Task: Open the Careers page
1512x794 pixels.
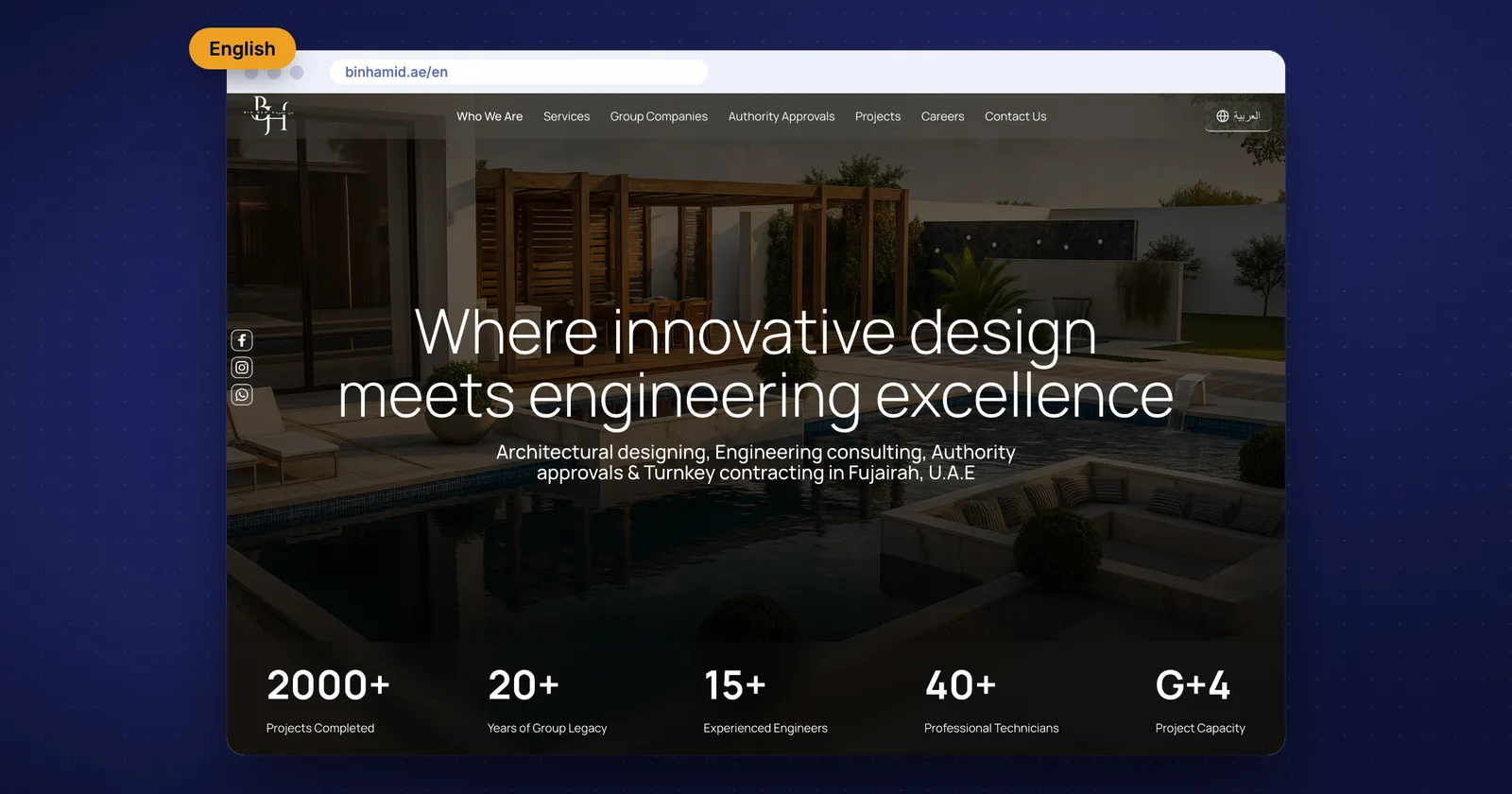Action: (x=942, y=116)
